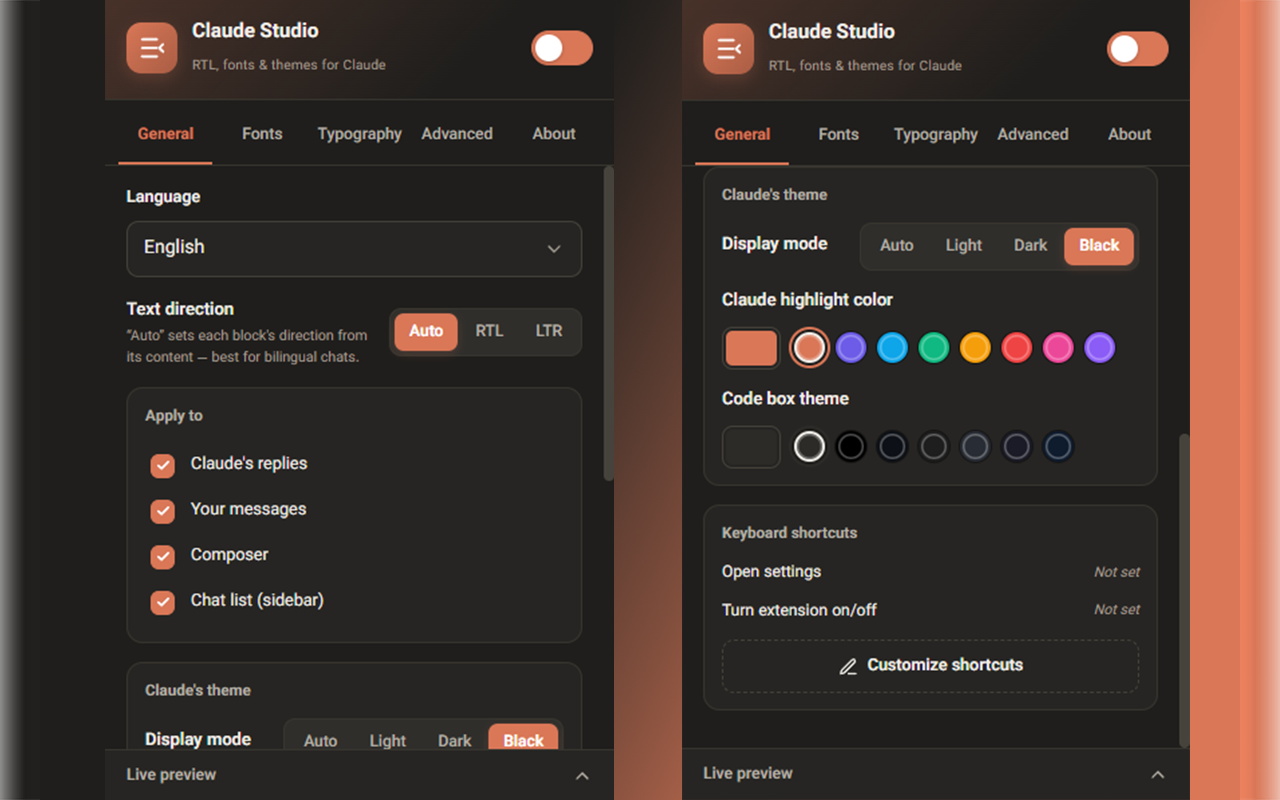Viewport: 1280px width, 800px height.
Task: Select Auto display mode in the right panel
Action: click(x=897, y=246)
